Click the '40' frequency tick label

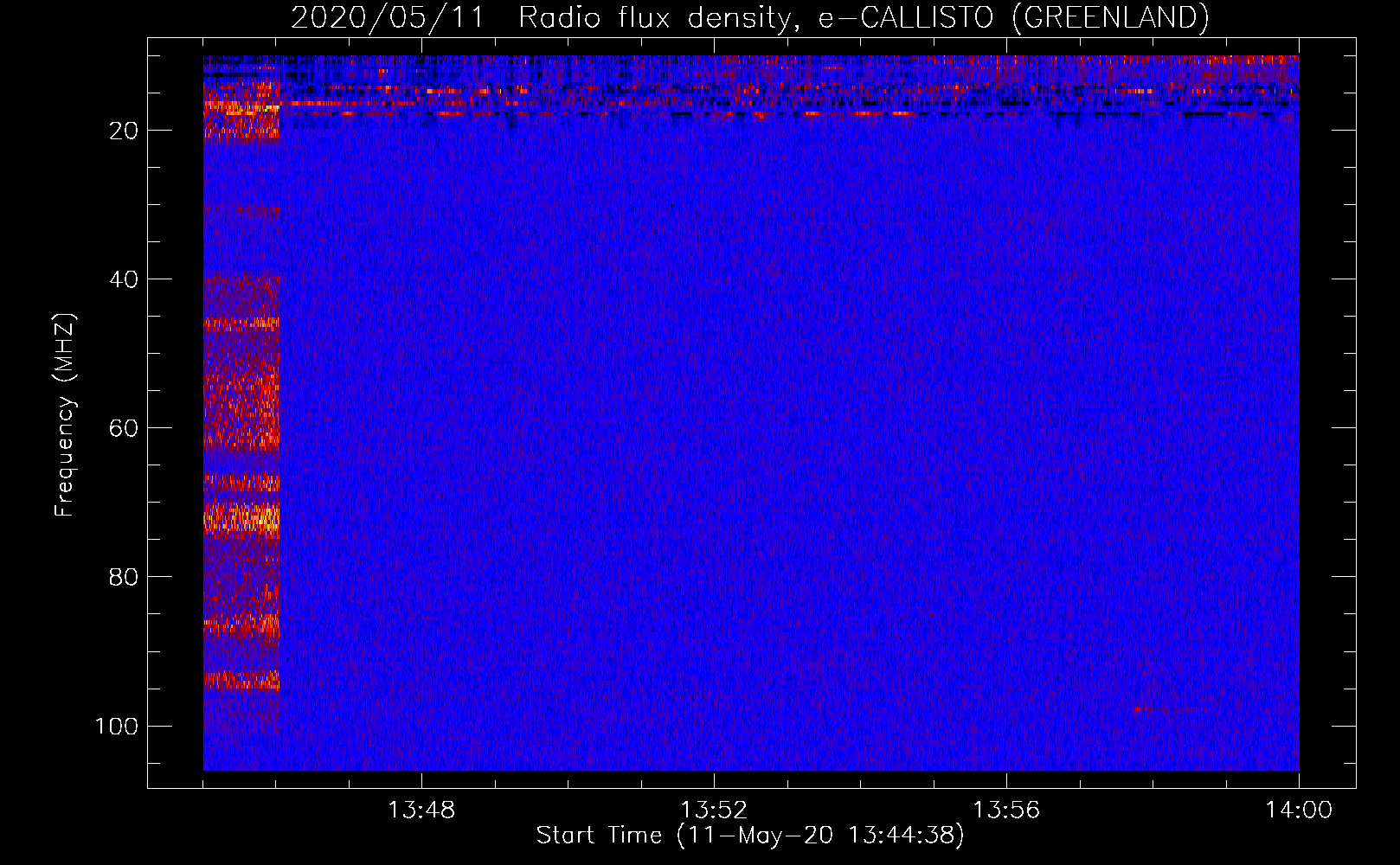pos(124,279)
